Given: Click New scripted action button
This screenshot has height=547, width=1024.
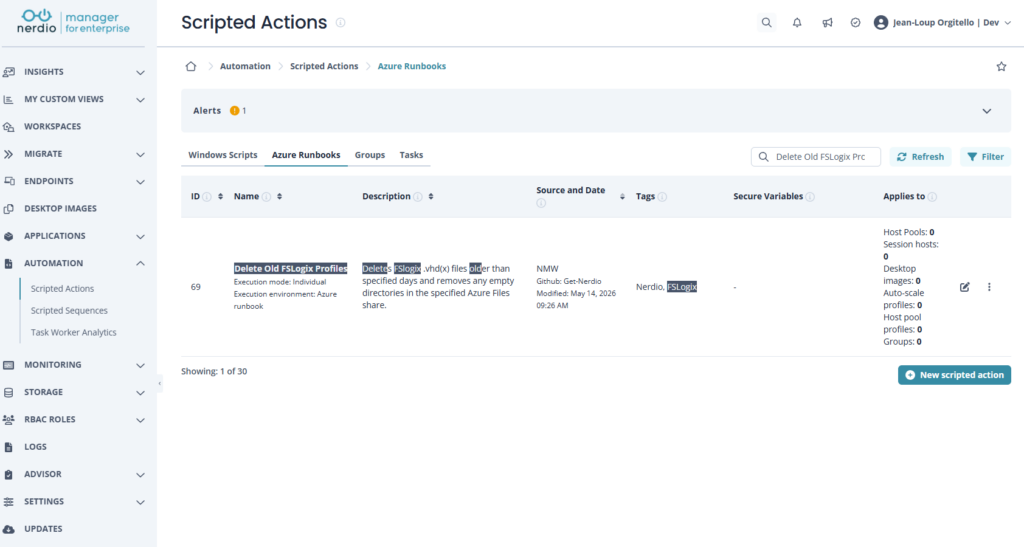Looking at the screenshot, I should click(x=954, y=375).
